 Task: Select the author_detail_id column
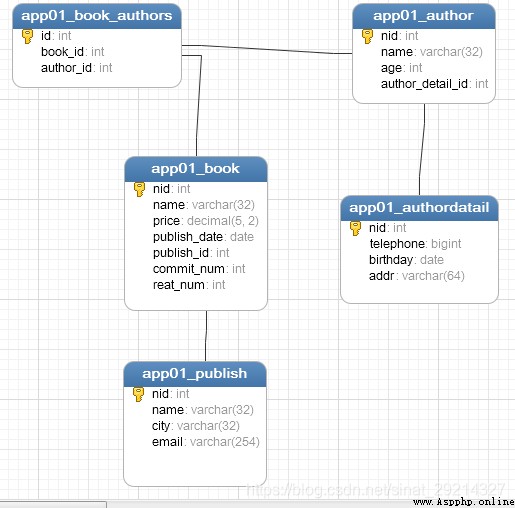[x=435, y=84]
